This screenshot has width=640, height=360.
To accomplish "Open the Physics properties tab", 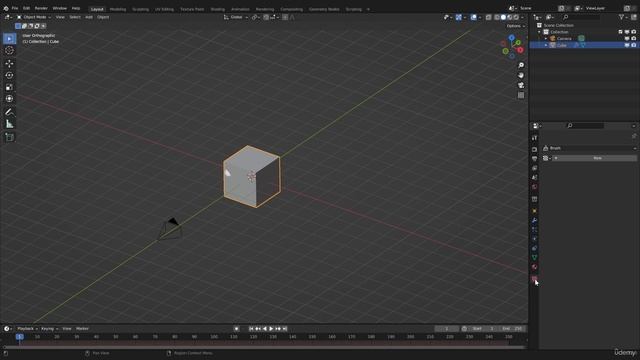I will click(534, 239).
